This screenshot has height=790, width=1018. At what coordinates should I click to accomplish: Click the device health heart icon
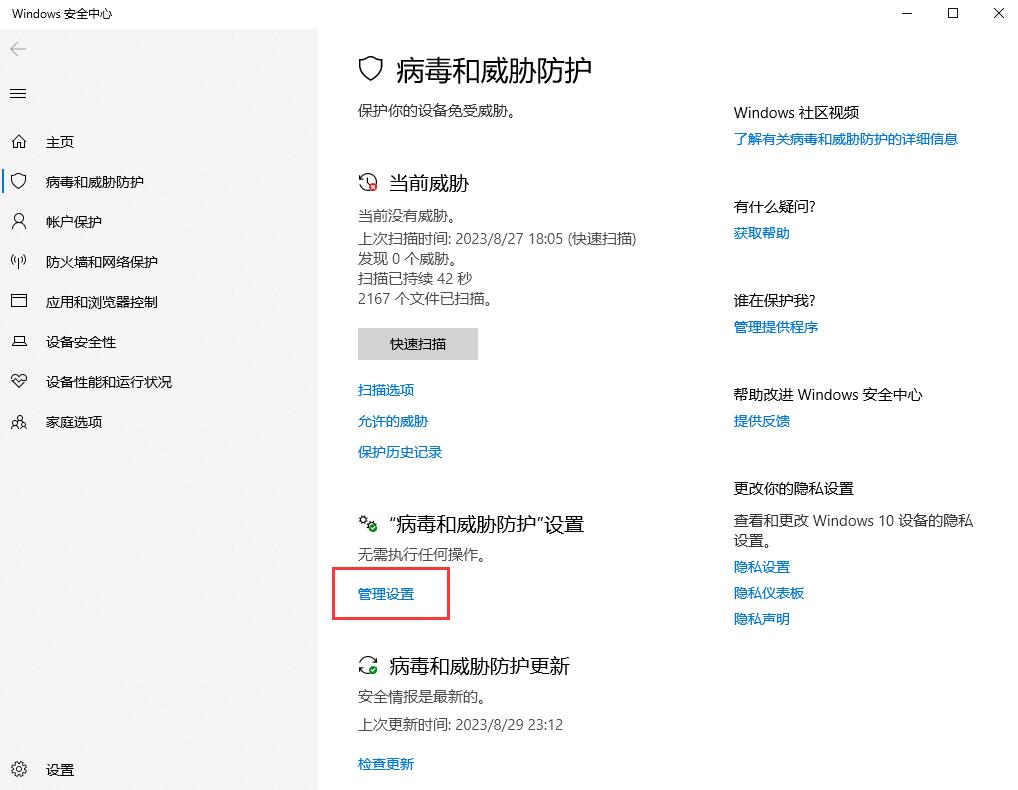tap(19, 382)
